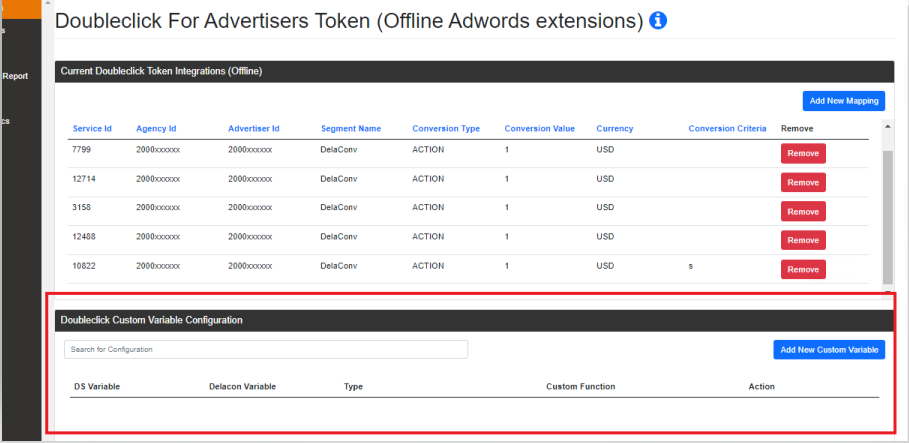This screenshot has width=909, height=443.
Task: Click the Add New Mapping button
Action: 843,101
